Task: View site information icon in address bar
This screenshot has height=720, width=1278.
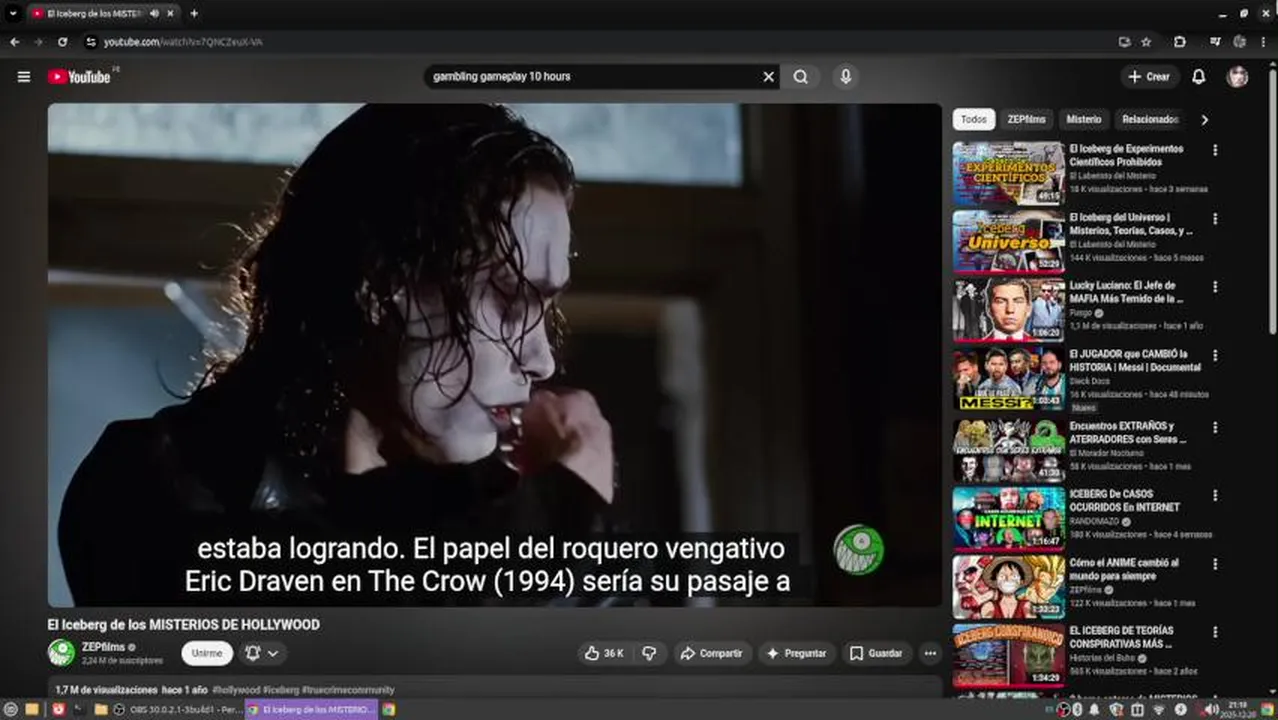Action: [x=91, y=42]
